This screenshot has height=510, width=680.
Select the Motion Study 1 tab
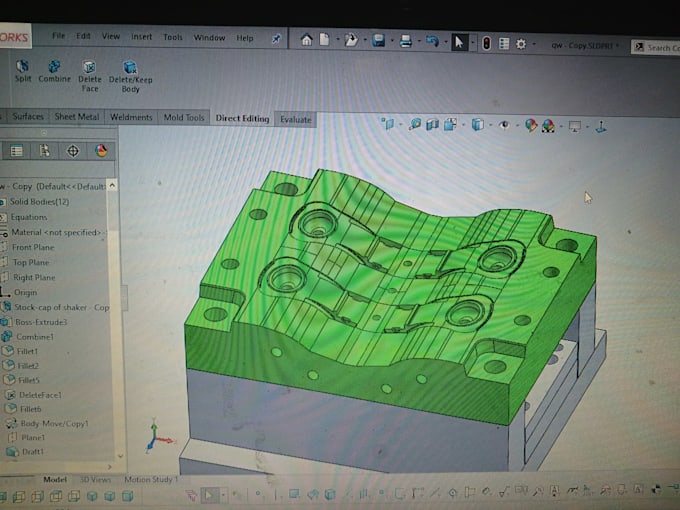pos(151,479)
